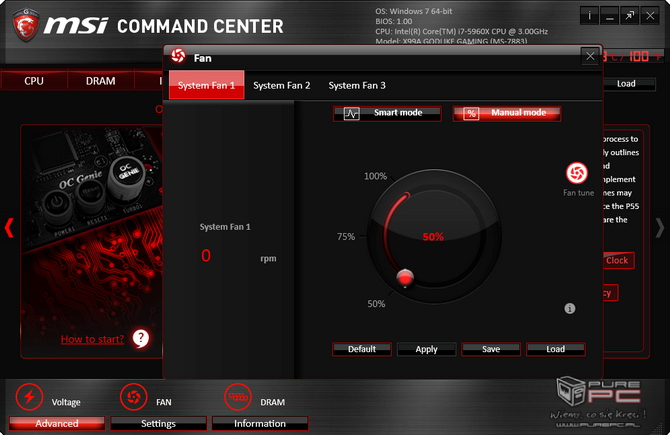Switch to System Fan 1 tab
670x435 pixels.
pyautogui.click(x=206, y=85)
